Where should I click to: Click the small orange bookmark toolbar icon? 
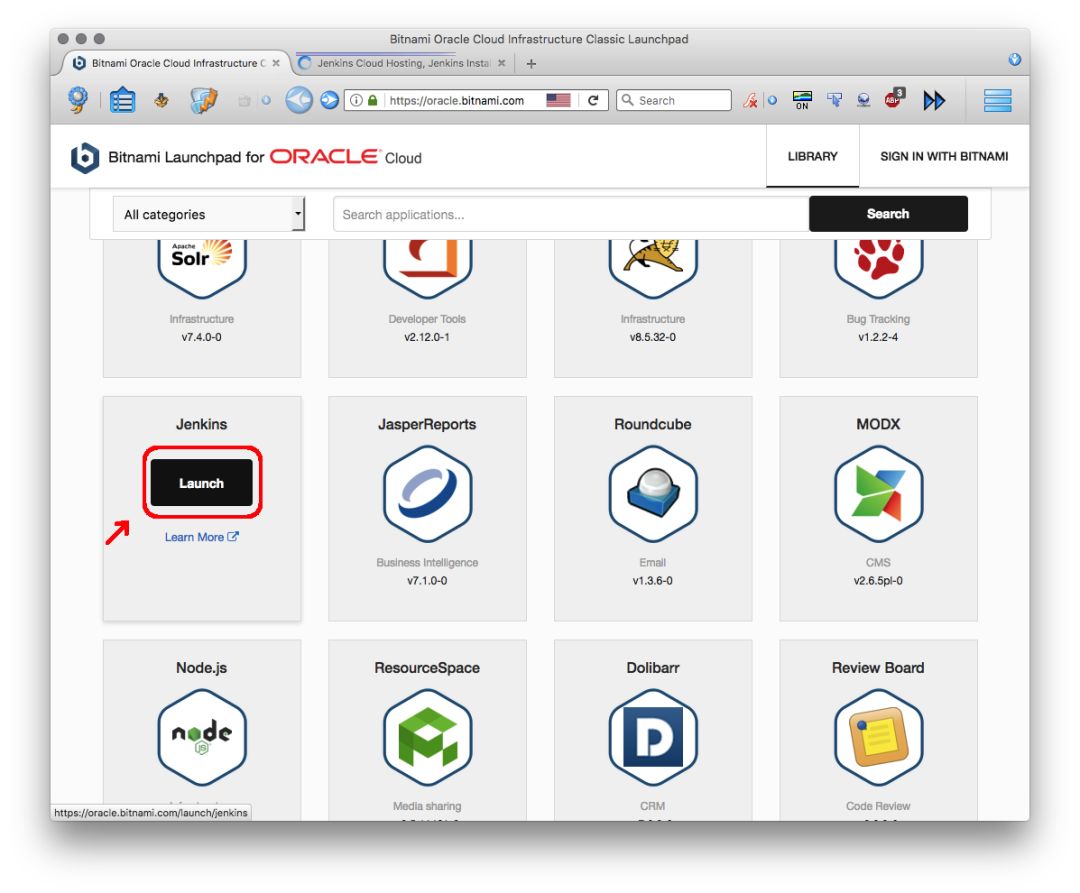pyautogui.click(x=162, y=101)
